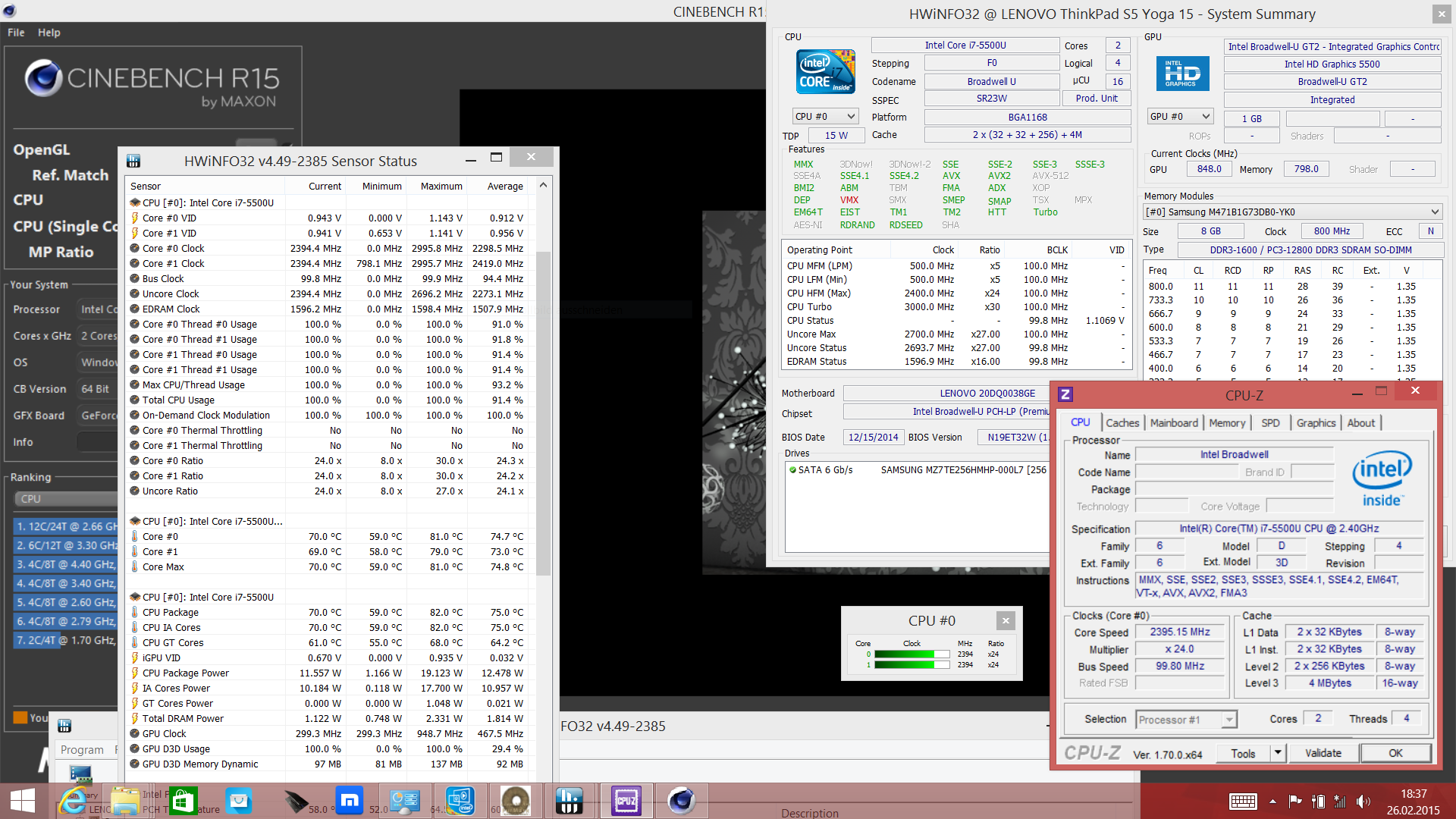Screen dimensions: 1456x819
Task: Switch to CPU-Z Mainboard tab
Action: click(x=1173, y=423)
